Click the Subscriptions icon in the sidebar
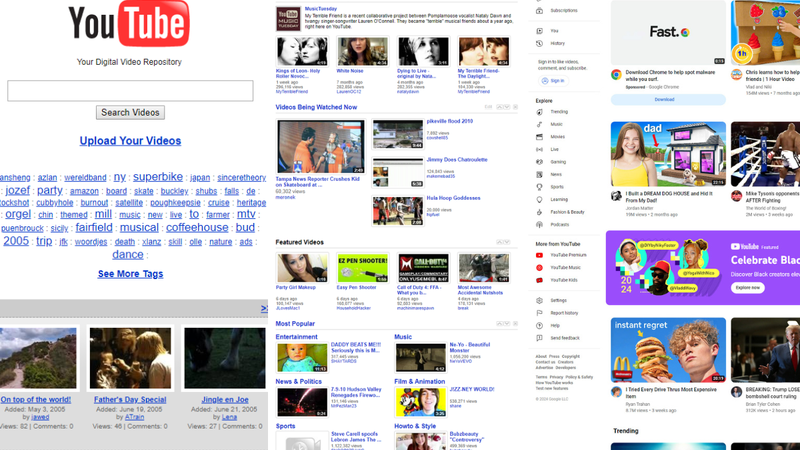This screenshot has height=450, width=800. [539, 11]
